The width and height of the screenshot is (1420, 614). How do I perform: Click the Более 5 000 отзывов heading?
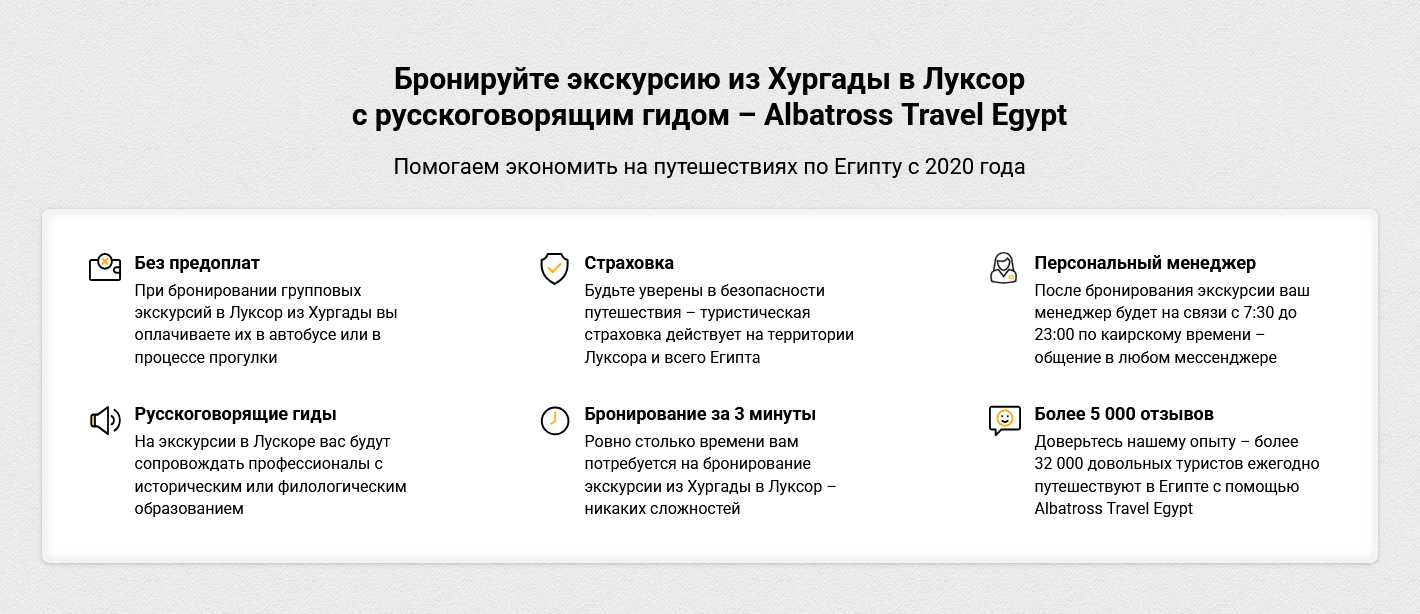[x=1124, y=414]
